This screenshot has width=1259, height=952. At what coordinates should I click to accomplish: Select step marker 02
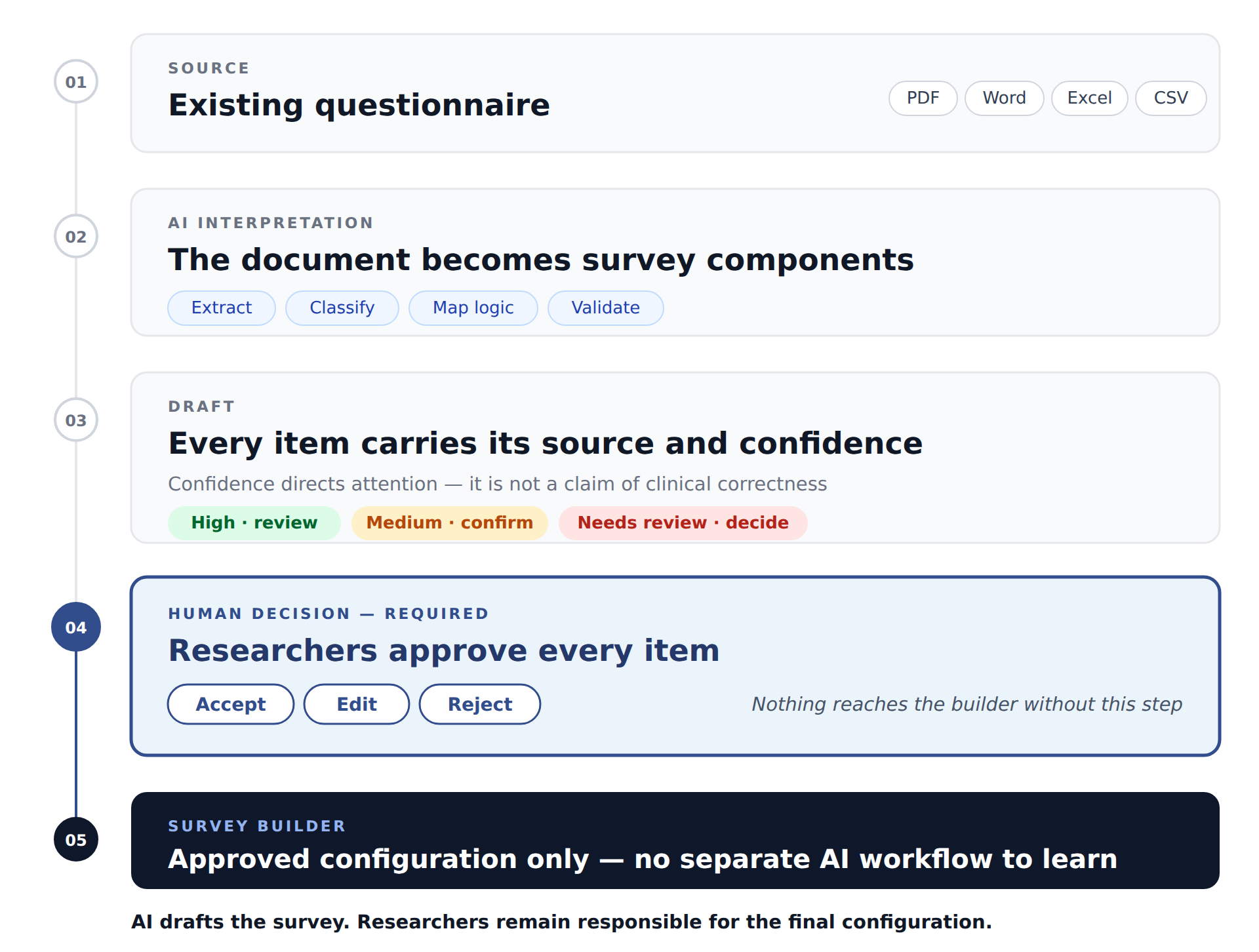point(76,237)
